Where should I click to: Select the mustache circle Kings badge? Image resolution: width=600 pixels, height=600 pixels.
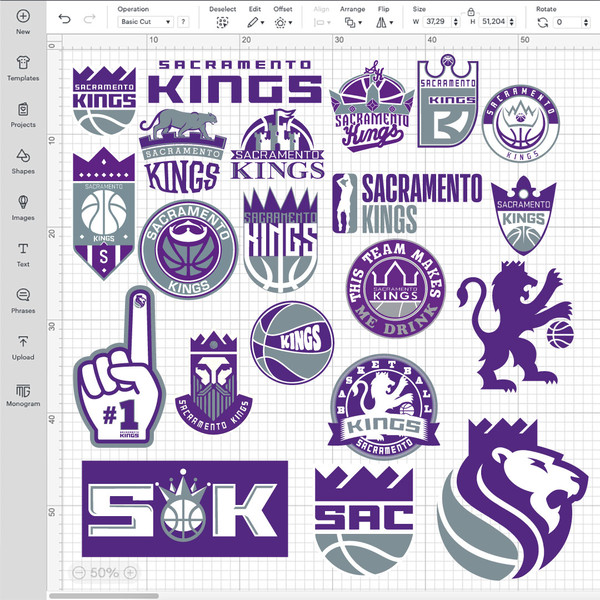[188, 249]
